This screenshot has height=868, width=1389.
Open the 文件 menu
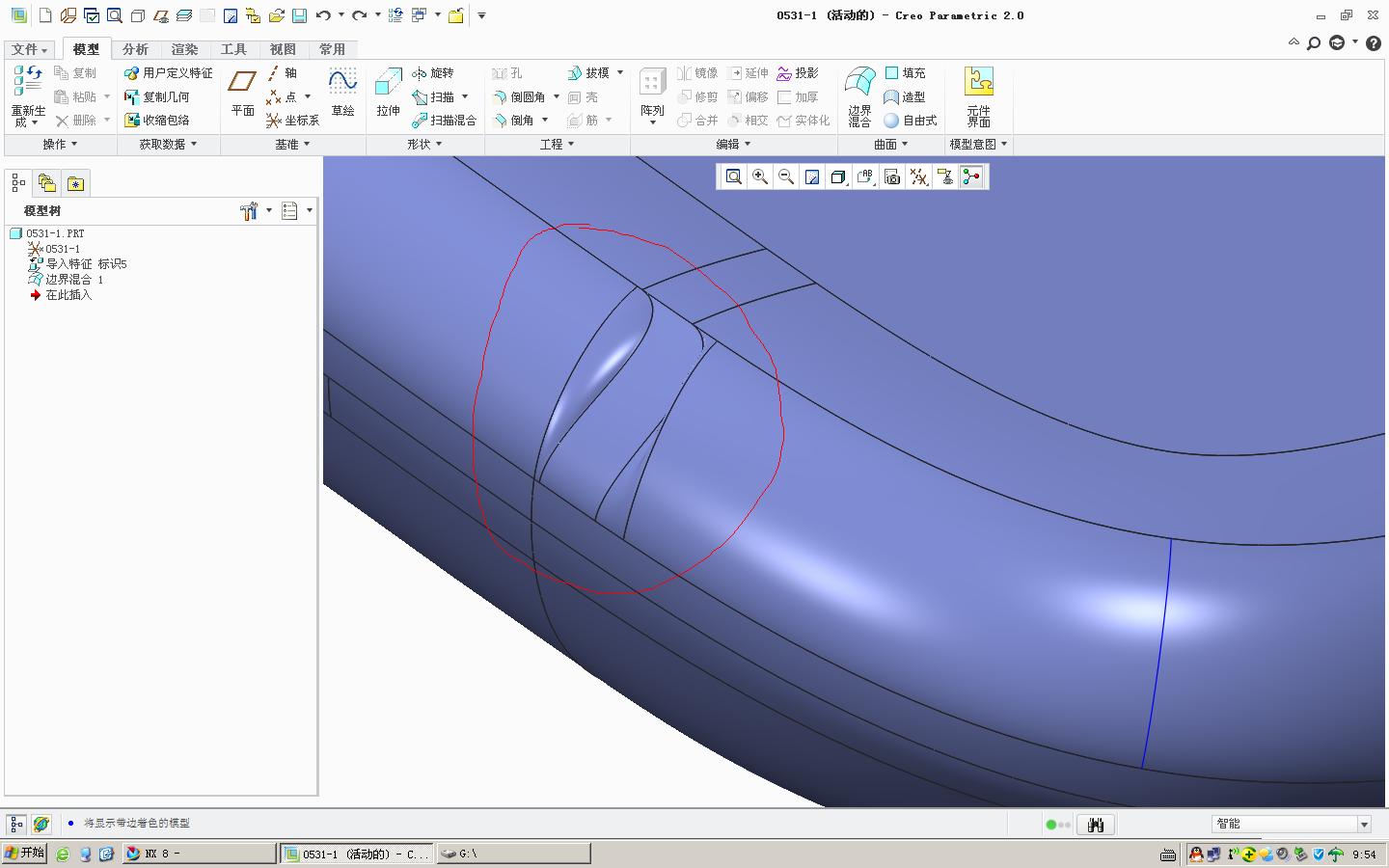(x=30, y=49)
